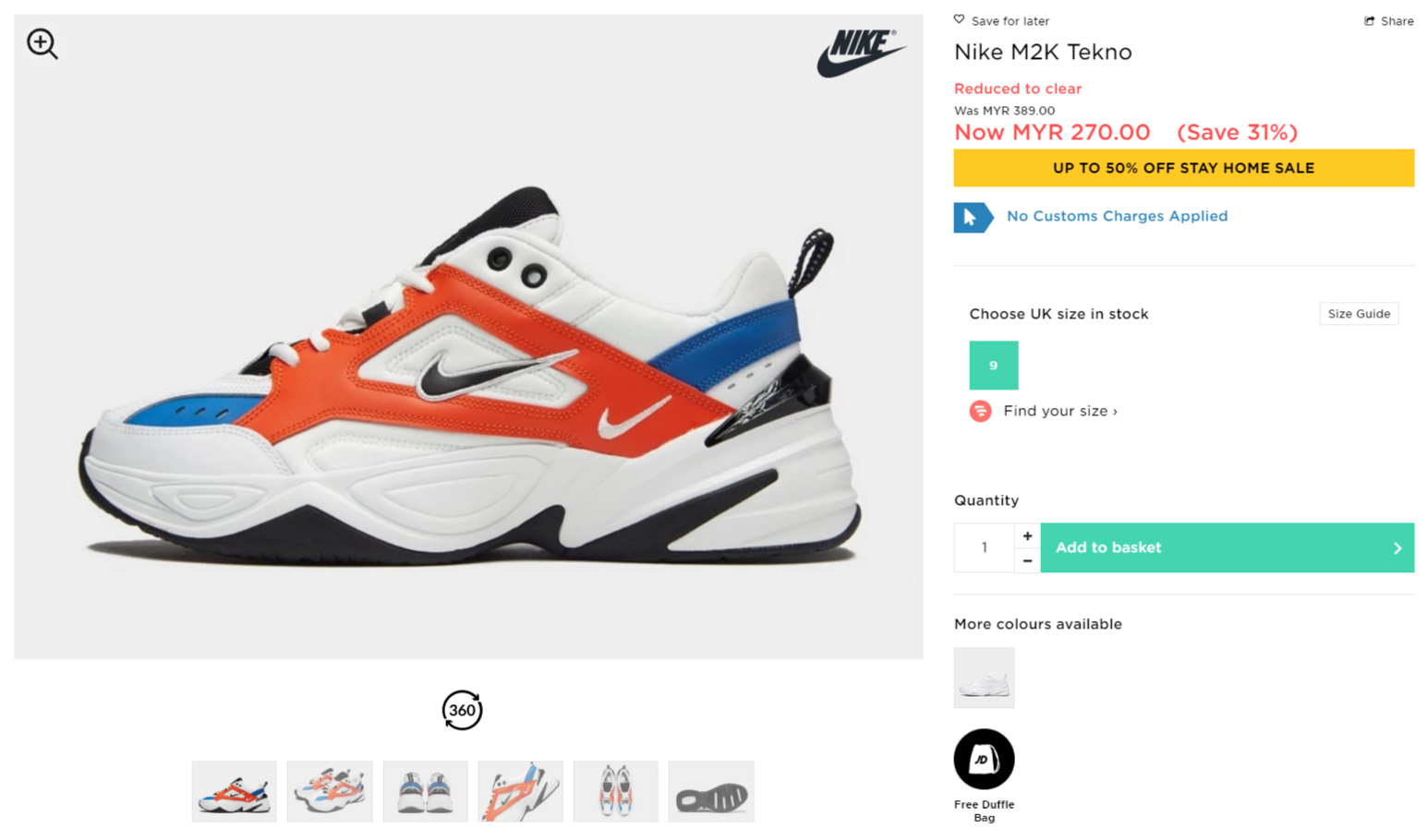
Task: Click the Stay Home Sale banner
Action: [1183, 168]
